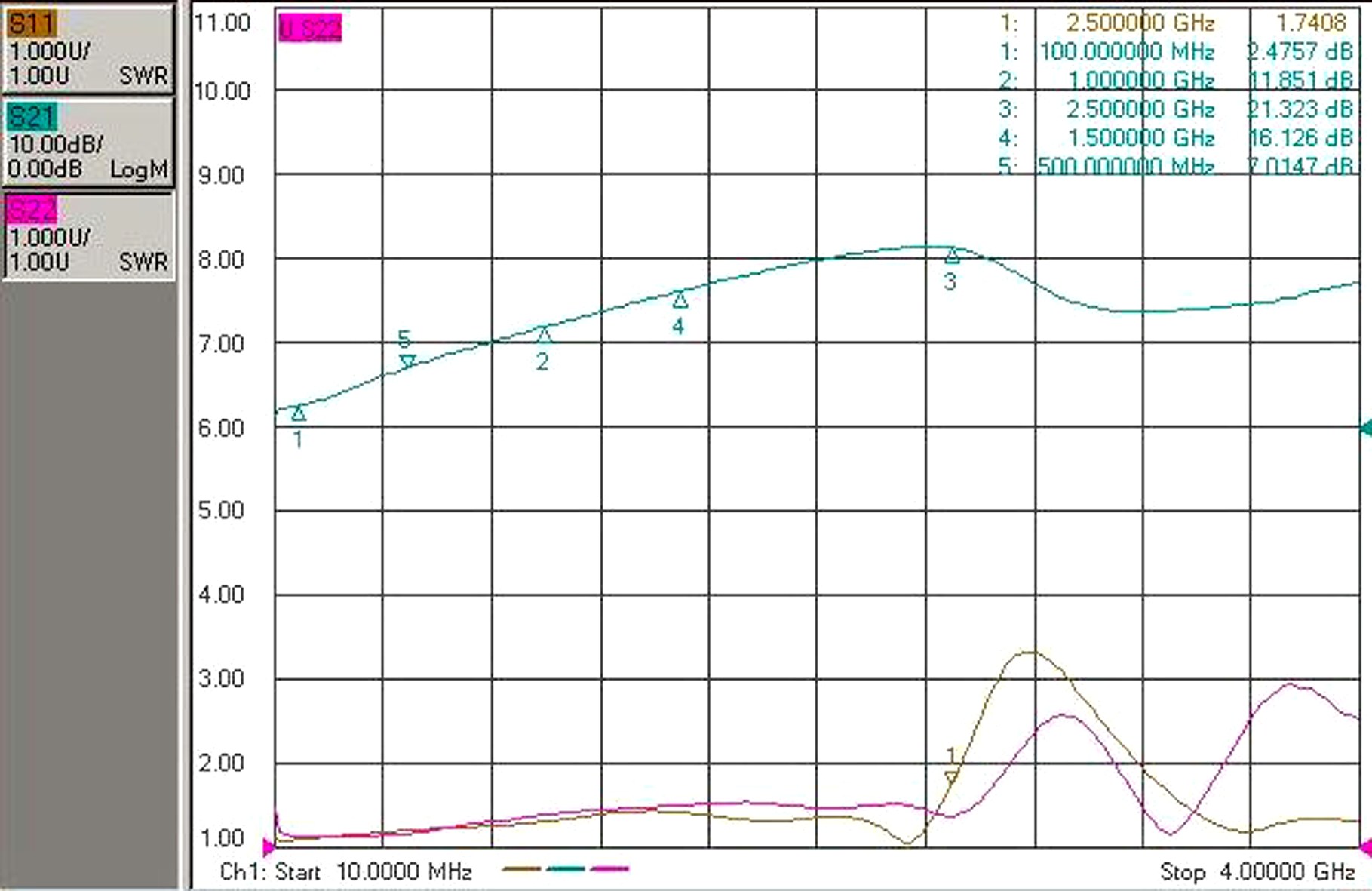Viewport: 1372px width, 891px height.
Task: Click the teal line in the bottom legend
Action: pyautogui.click(x=566, y=868)
